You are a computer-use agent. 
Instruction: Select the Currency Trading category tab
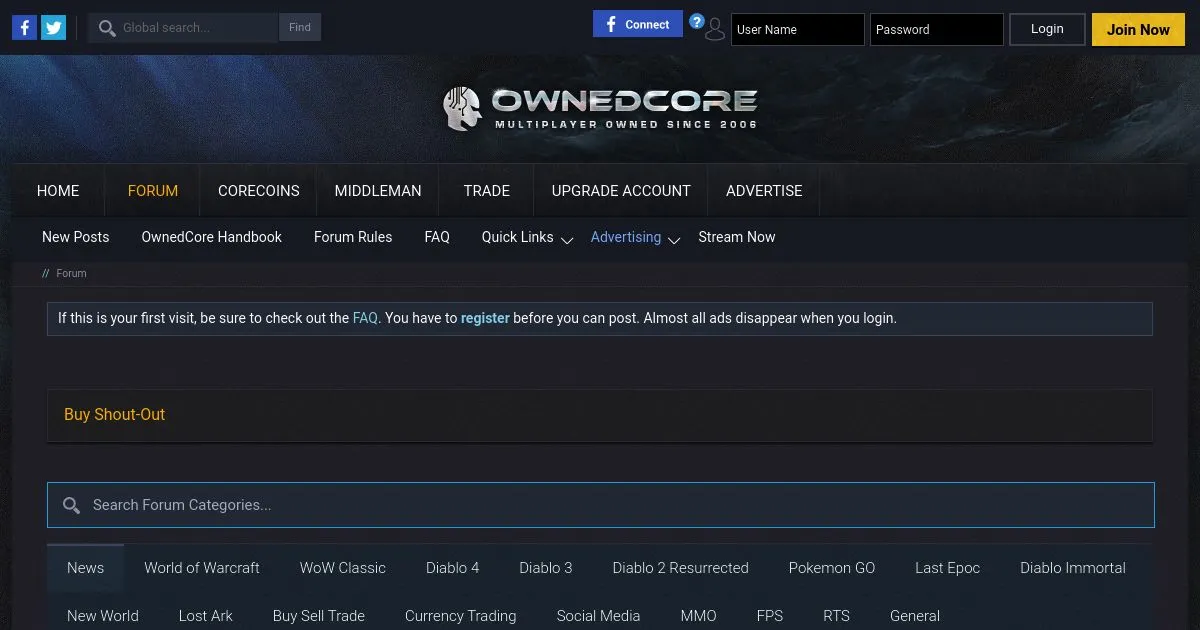pyautogui.click(x=461, y=616)
